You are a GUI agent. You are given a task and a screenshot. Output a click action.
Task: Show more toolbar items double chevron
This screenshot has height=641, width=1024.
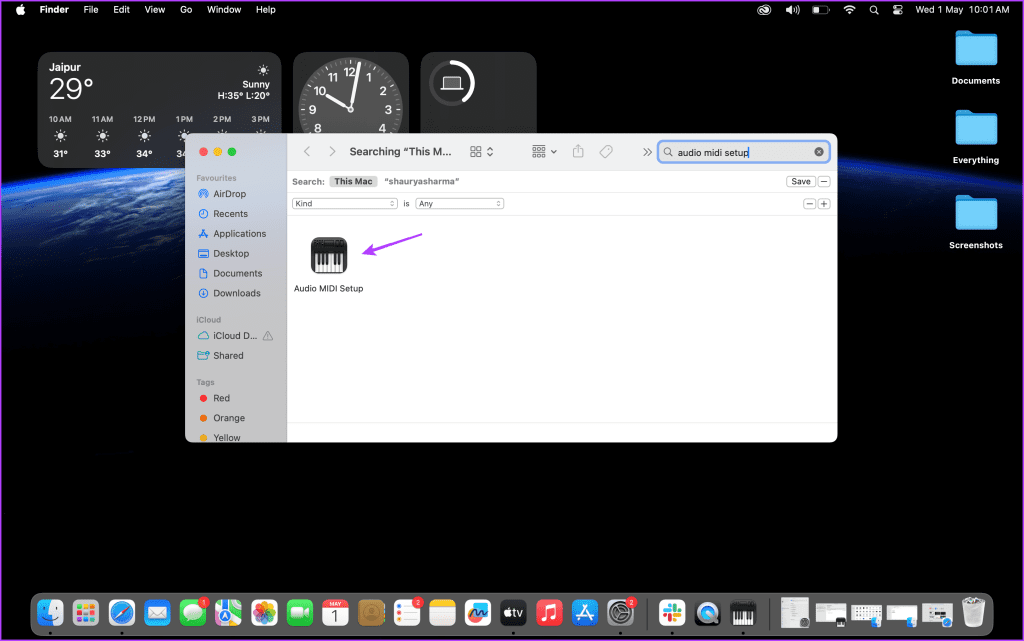[x=647, y=152]
